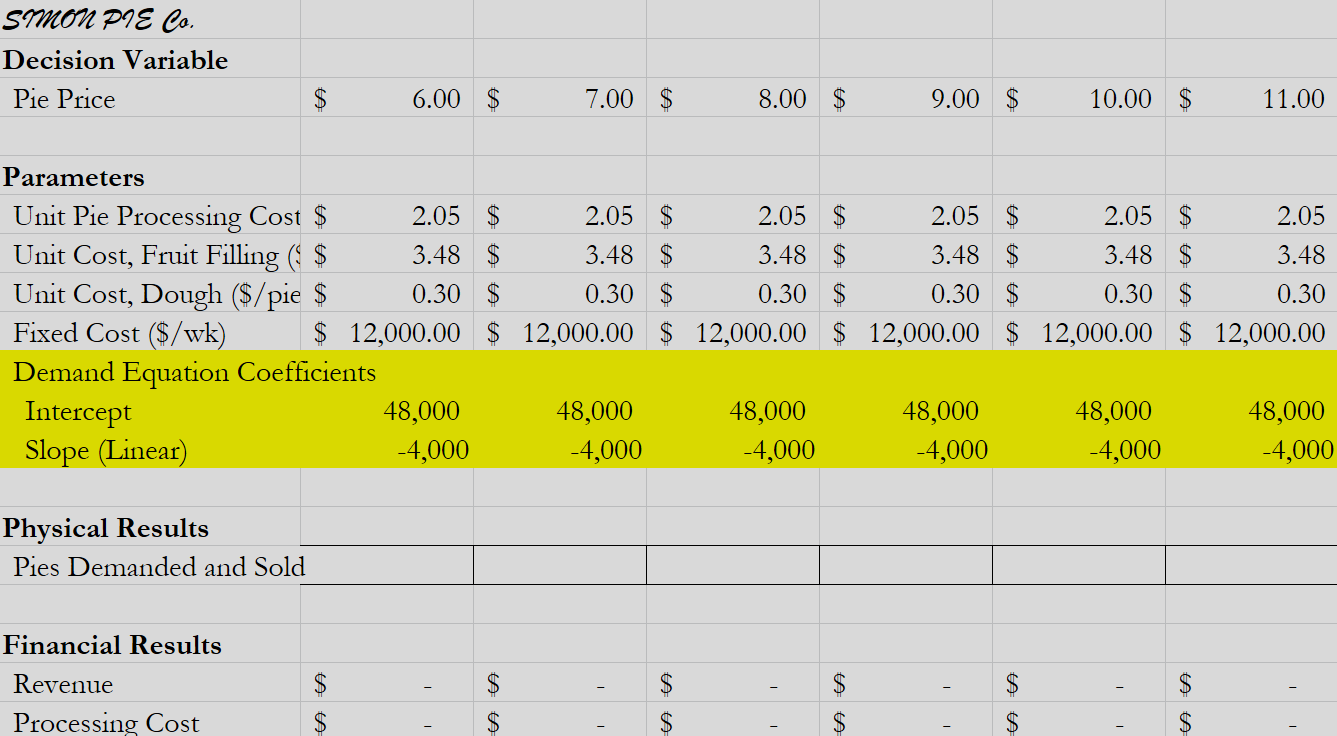Image resolution: width=1337 pixels, height=736 pixels.
Task: Click the Intercept row label
Action: click(x=78, y=411)
